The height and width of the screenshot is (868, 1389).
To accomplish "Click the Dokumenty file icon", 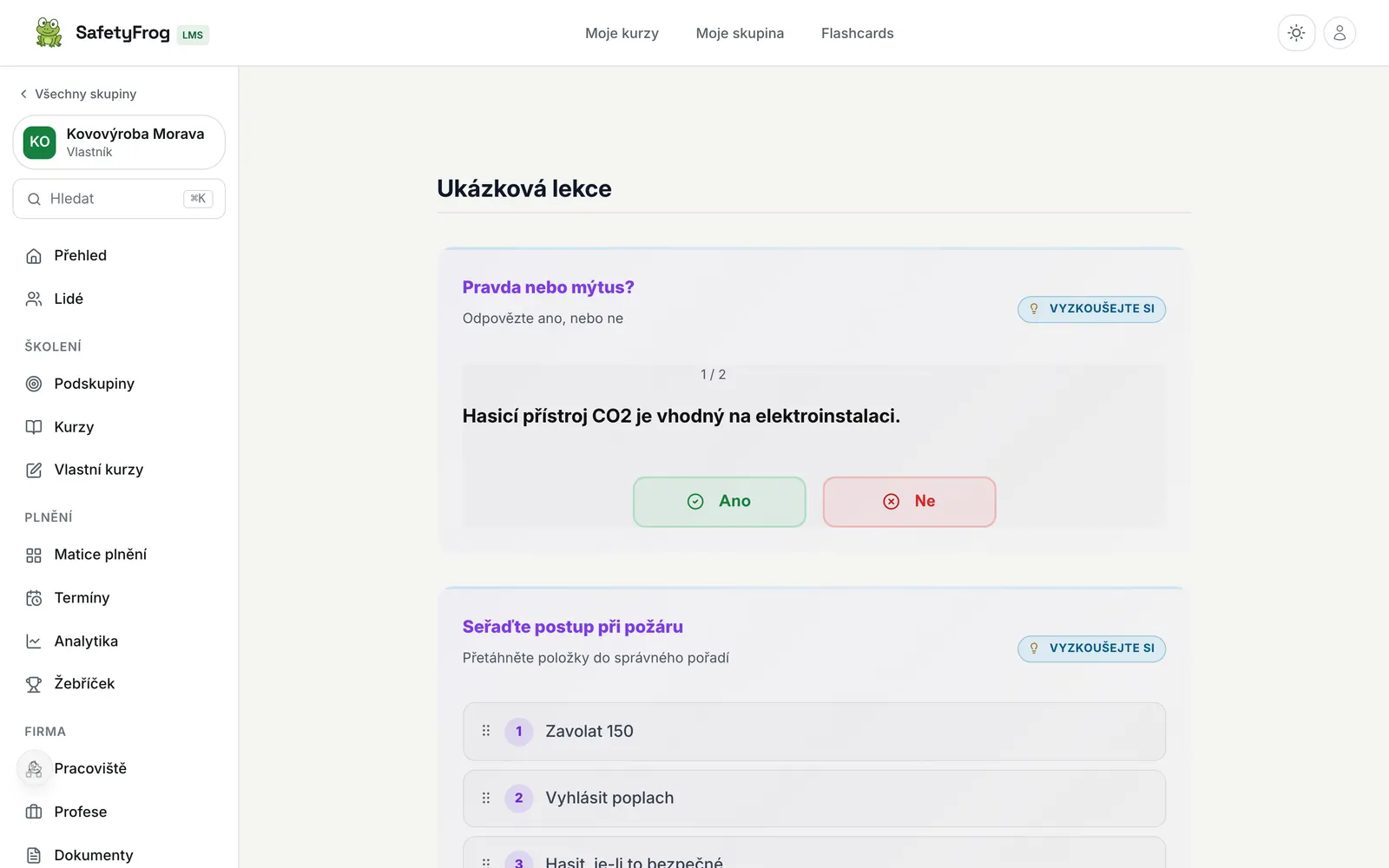I will [x=34, y=855].
